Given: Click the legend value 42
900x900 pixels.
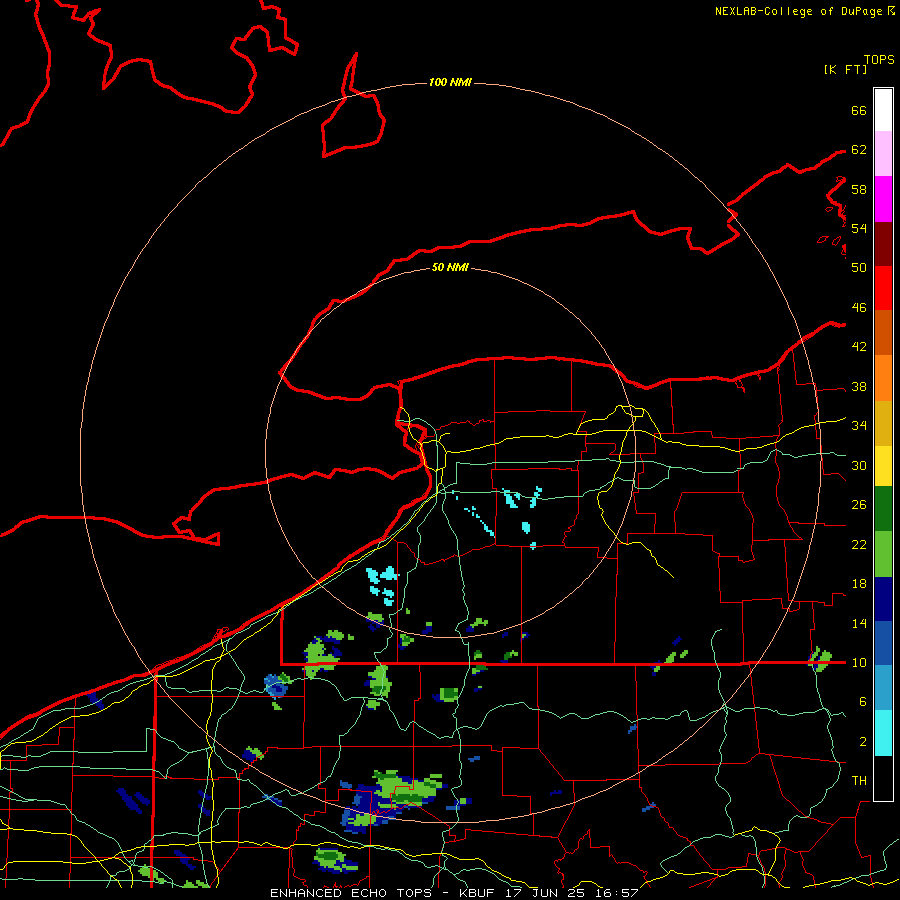Looking at the screenshot, I should [859, 347].
